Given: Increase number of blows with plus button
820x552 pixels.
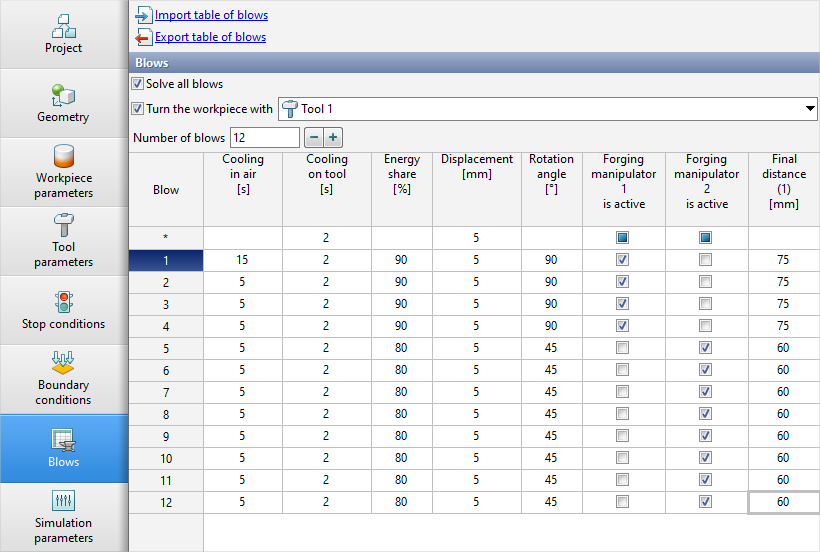Looking at the screenshot, I should pos(333,137).
